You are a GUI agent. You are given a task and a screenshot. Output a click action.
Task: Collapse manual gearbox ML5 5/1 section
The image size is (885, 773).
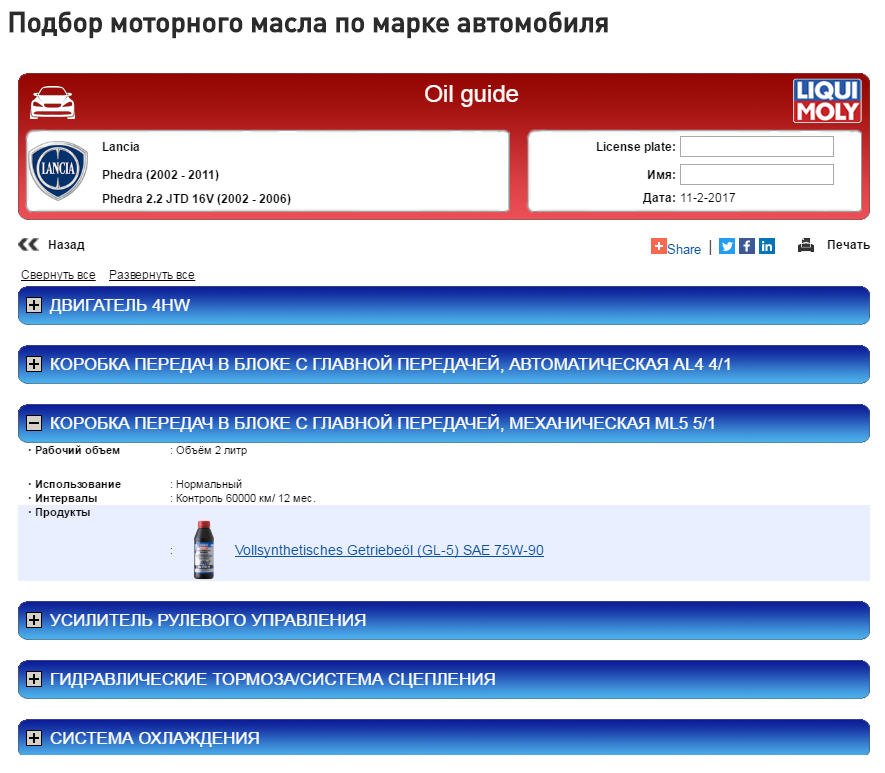tap(34, 424)
